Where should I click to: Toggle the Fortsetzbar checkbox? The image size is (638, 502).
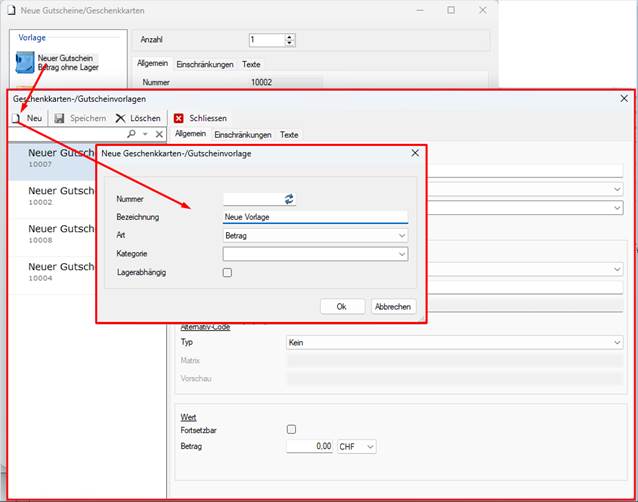click(x=291, y=430)
